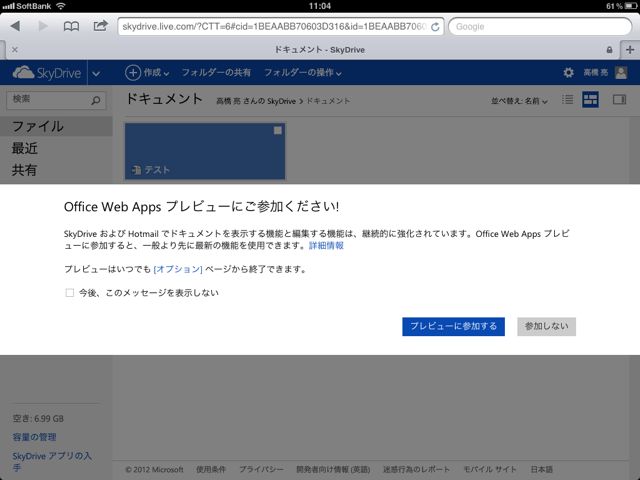This screenshot has width=640, height=480.
Task: Open a new tab with plus button
Action: tap(630, 49)
